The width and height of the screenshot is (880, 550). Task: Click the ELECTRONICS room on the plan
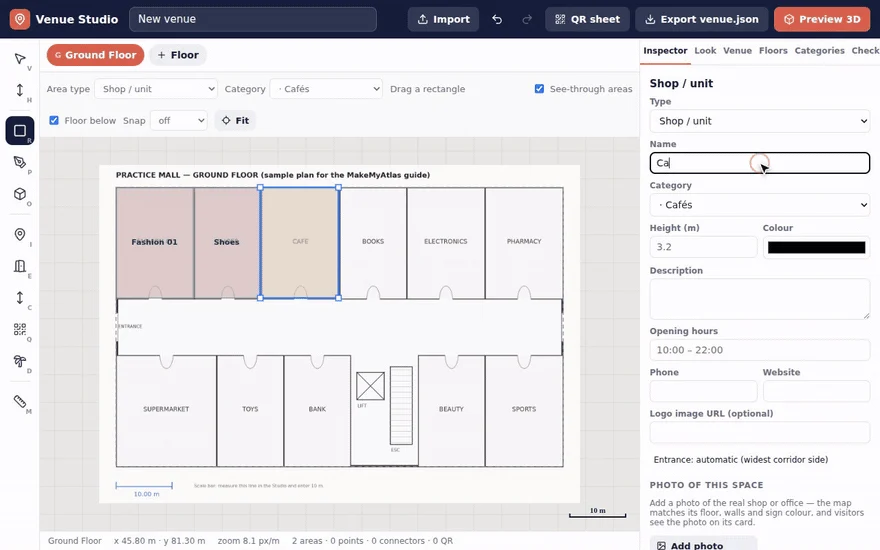click(446, 241)
